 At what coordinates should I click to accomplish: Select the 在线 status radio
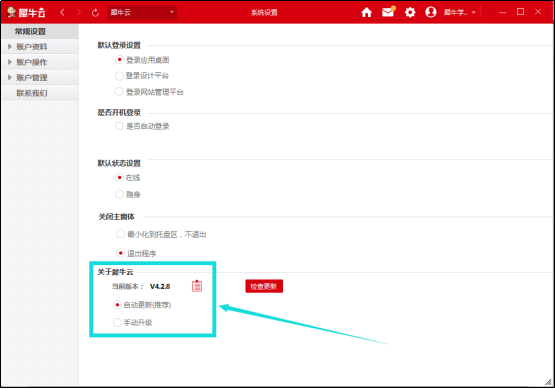(119, 177)
